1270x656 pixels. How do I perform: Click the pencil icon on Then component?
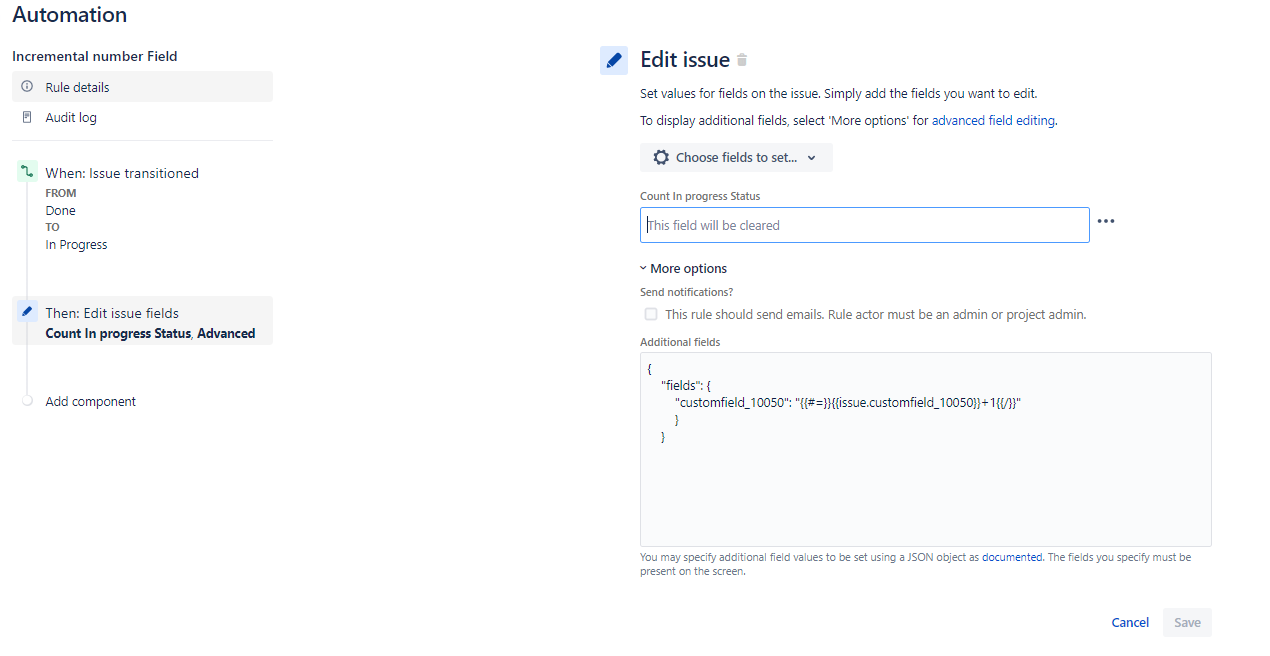25,313
